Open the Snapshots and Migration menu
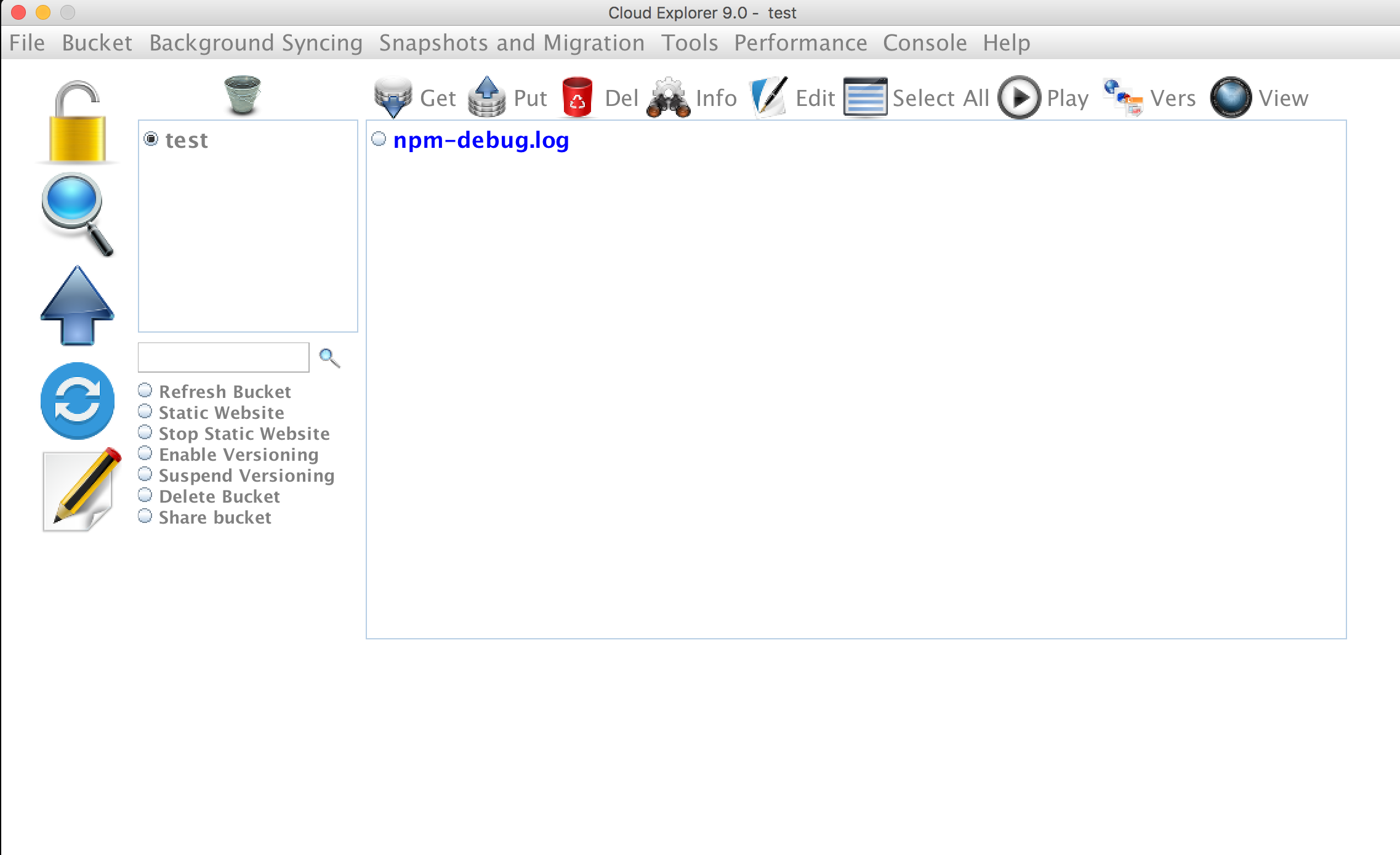The height and width of the screenshot is (855, 1400). coord(512,43)
